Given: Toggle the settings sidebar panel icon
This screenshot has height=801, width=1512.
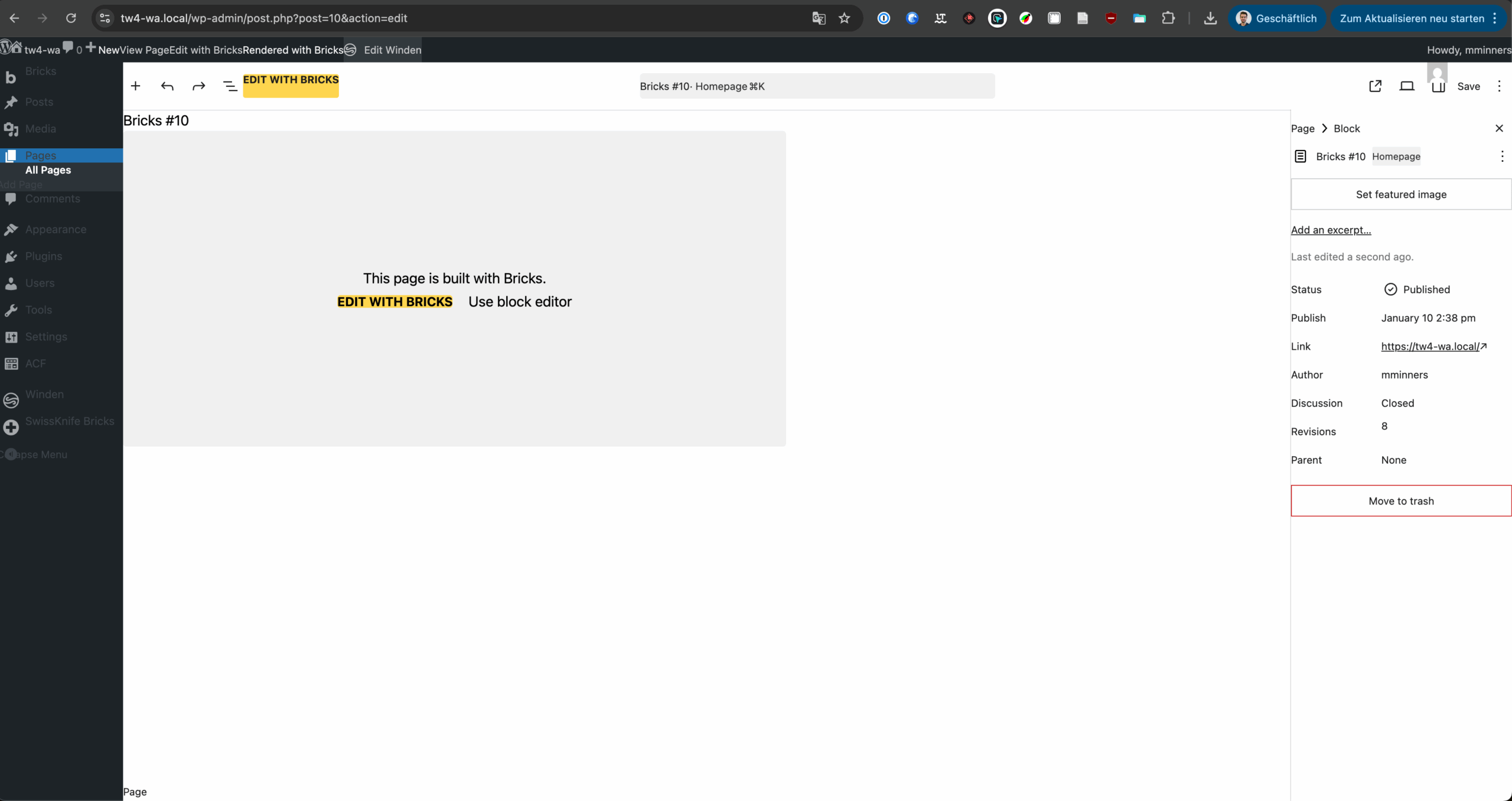Looking at the screenshot, I should pyautogui.click(x=1438, y=87).
